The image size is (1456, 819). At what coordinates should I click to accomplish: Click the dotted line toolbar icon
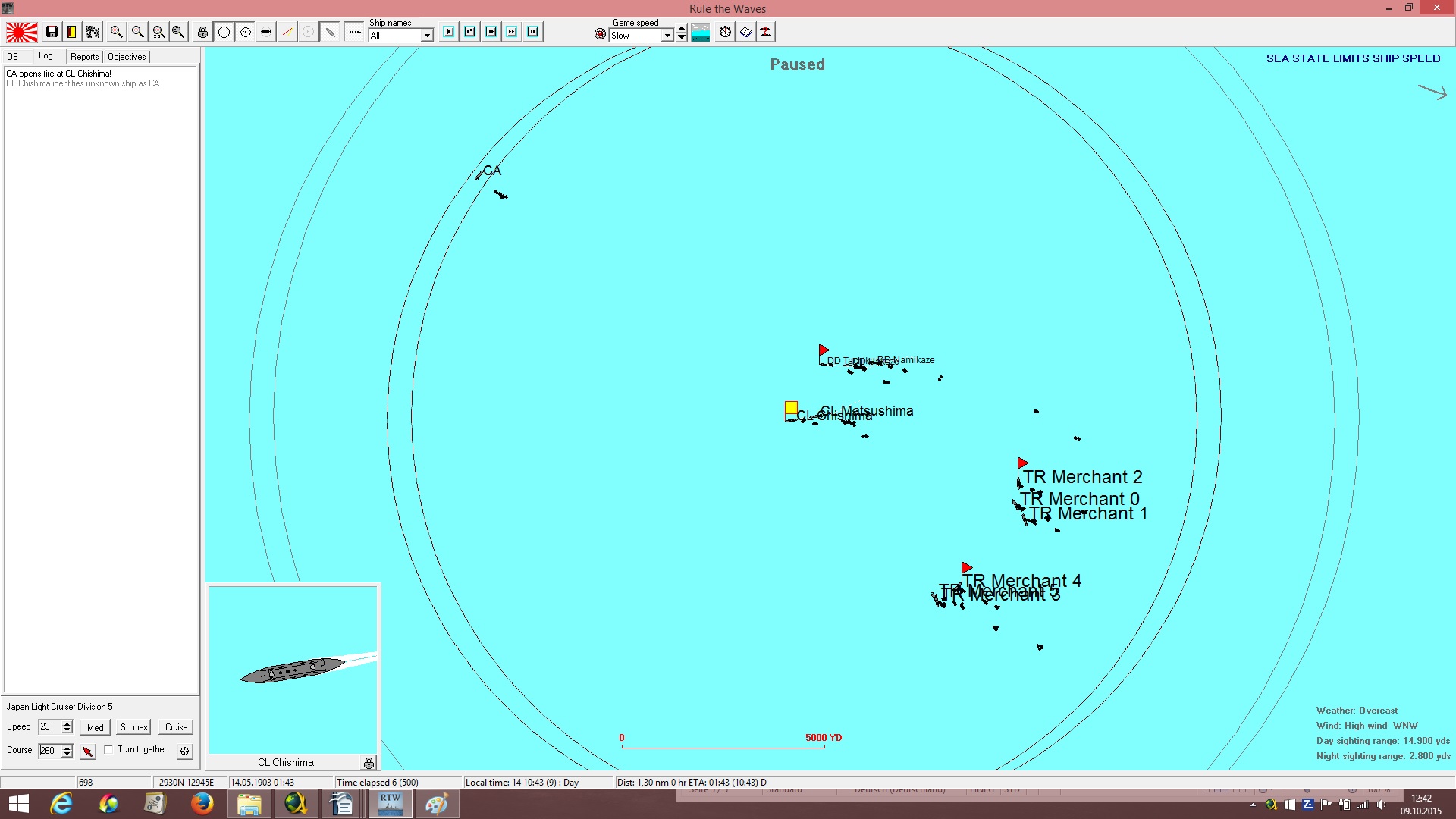[354, 32]
